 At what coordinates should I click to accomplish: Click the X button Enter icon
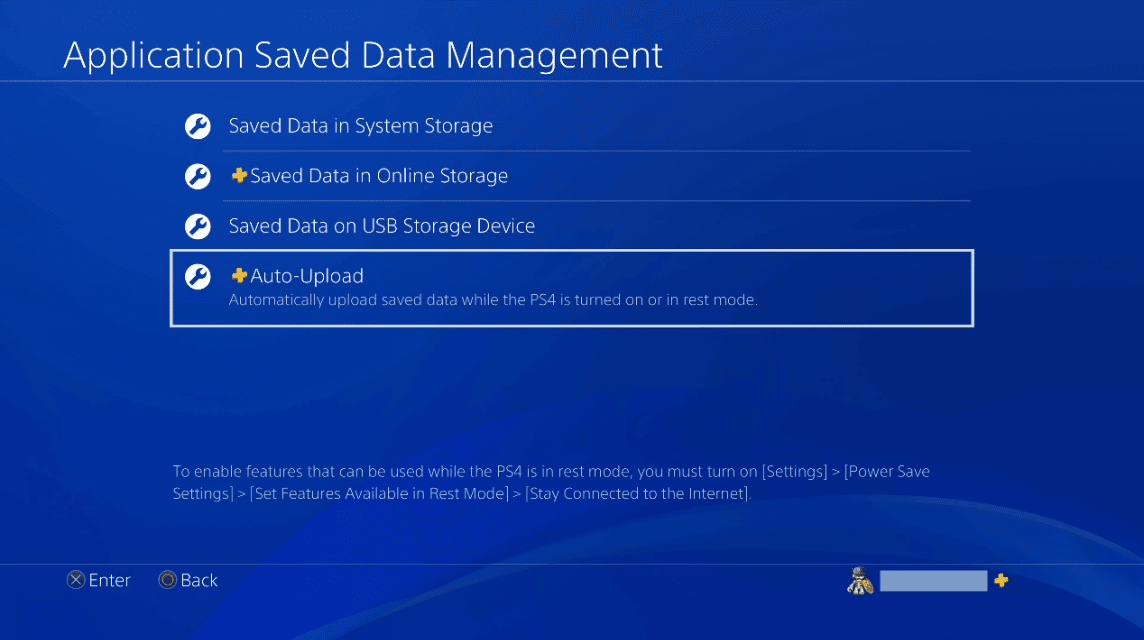[x=75, y=580]
